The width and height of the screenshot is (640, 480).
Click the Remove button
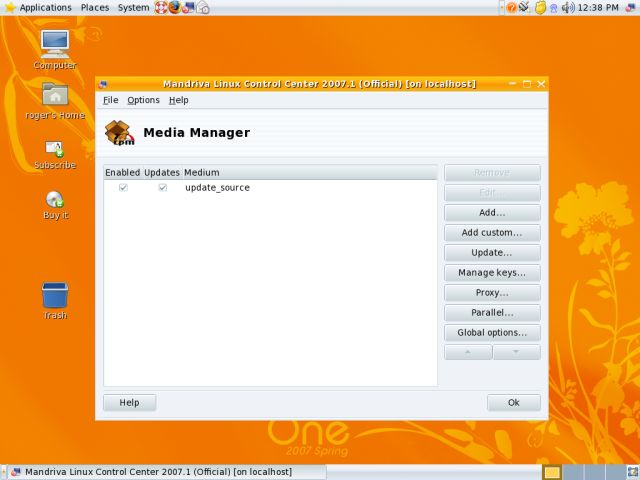(492, 173)
